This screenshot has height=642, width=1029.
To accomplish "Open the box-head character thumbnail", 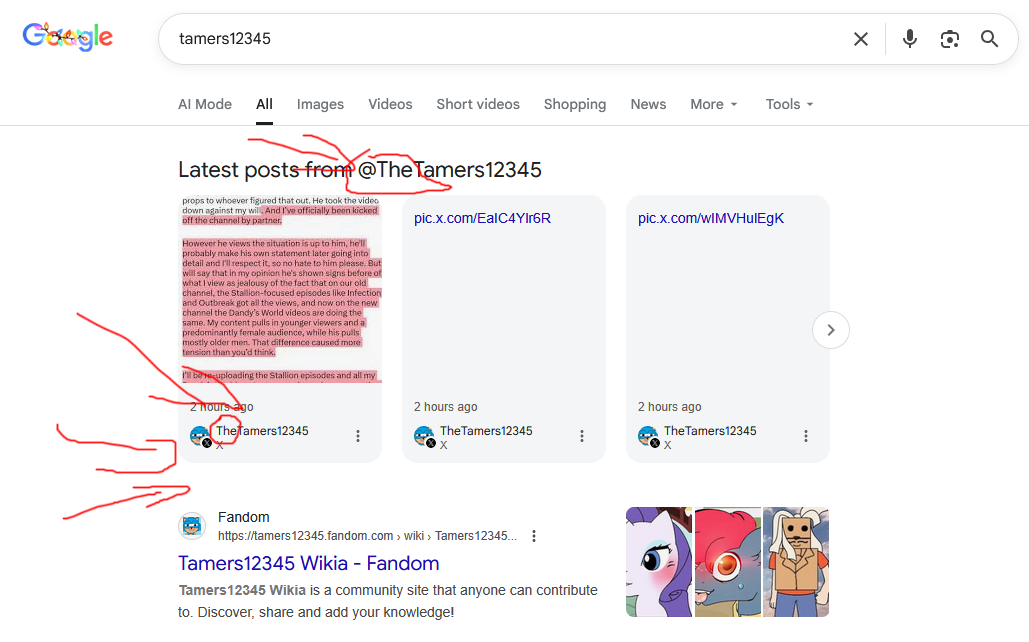I will pos(796,562).
